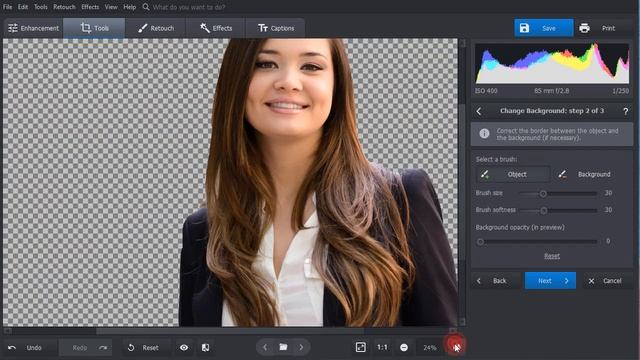640x360 pixels.
Task: Click the ISO 400 text
Action: click(x=486, y=91)
